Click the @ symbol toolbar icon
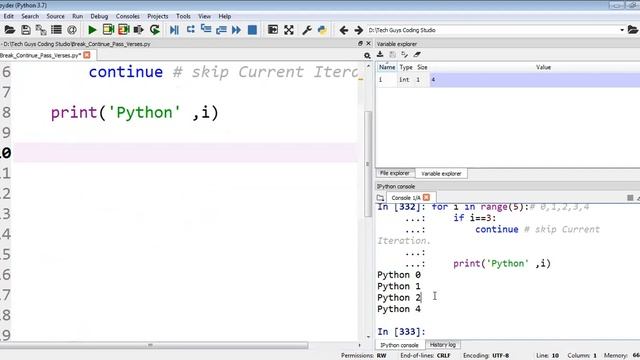 coord(72,30)
